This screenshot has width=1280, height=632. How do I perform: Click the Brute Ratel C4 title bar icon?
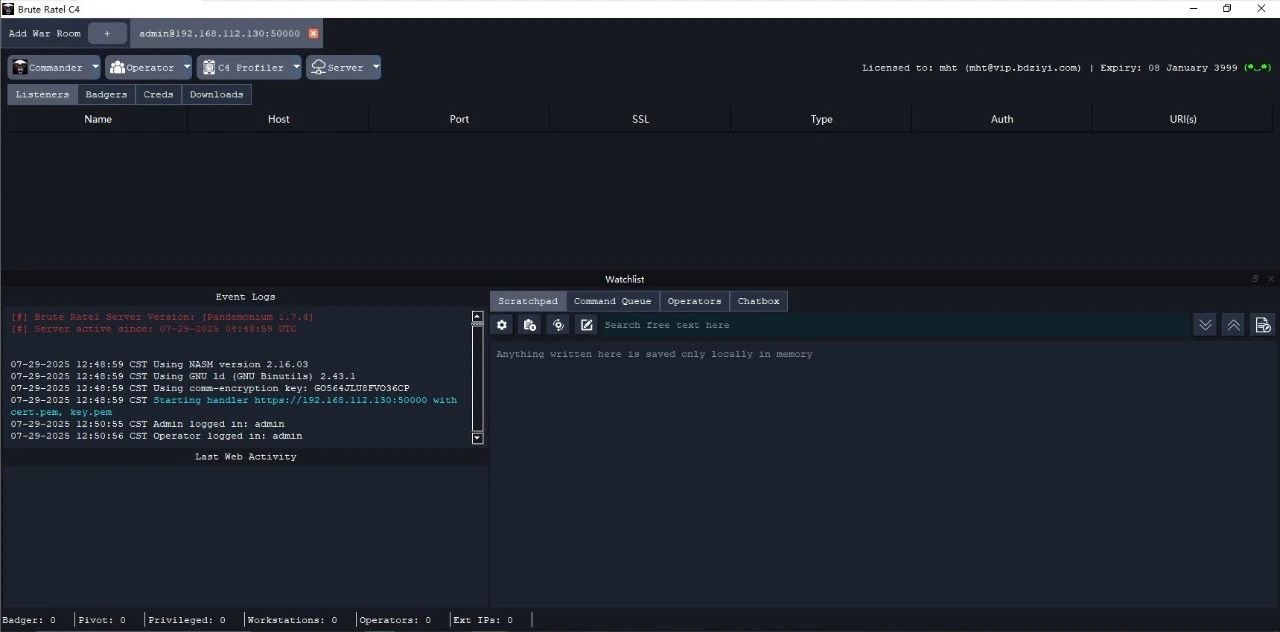(7, 8)
